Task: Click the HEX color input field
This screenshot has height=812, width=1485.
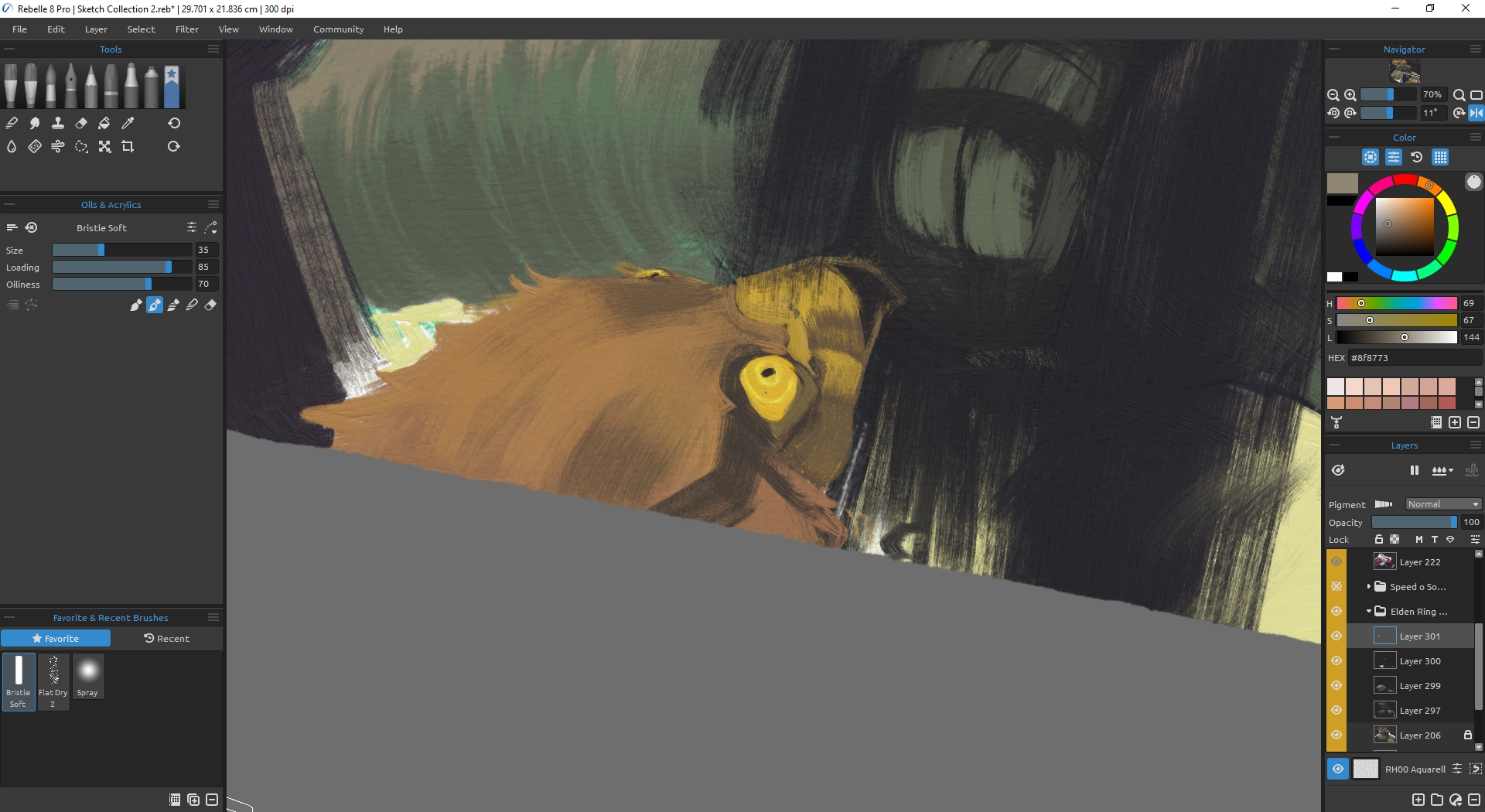Action: click(x=1414, y=358)
